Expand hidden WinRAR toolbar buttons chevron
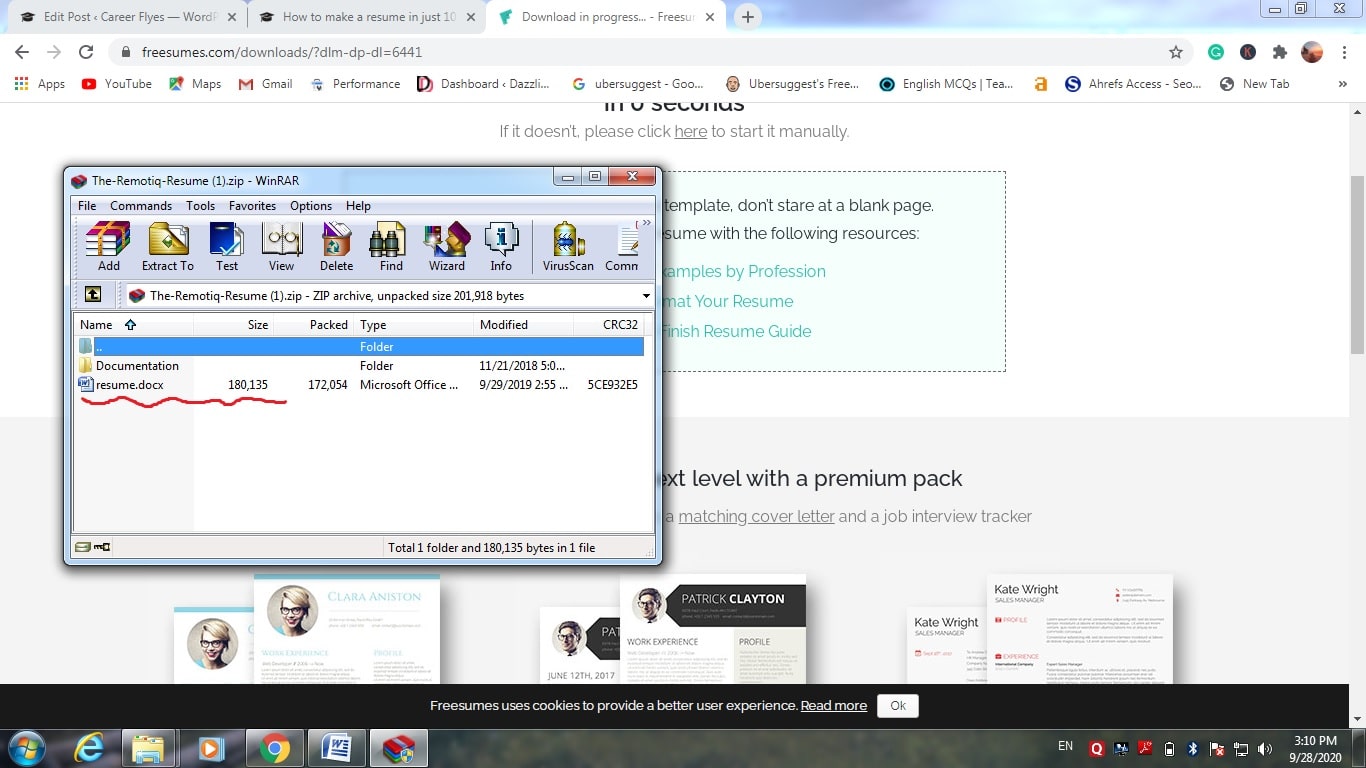Viewport: 1366px width, 768px height. (x=646, y=223)
